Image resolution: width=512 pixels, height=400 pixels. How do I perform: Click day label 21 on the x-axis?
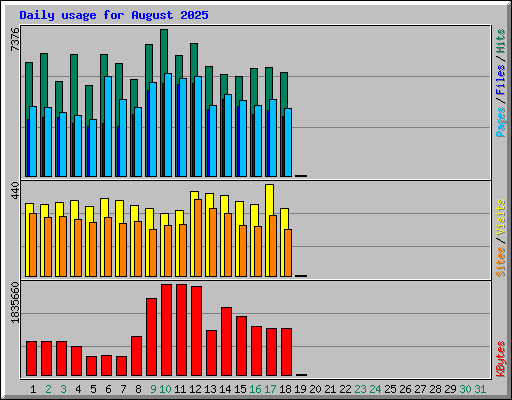330,389
